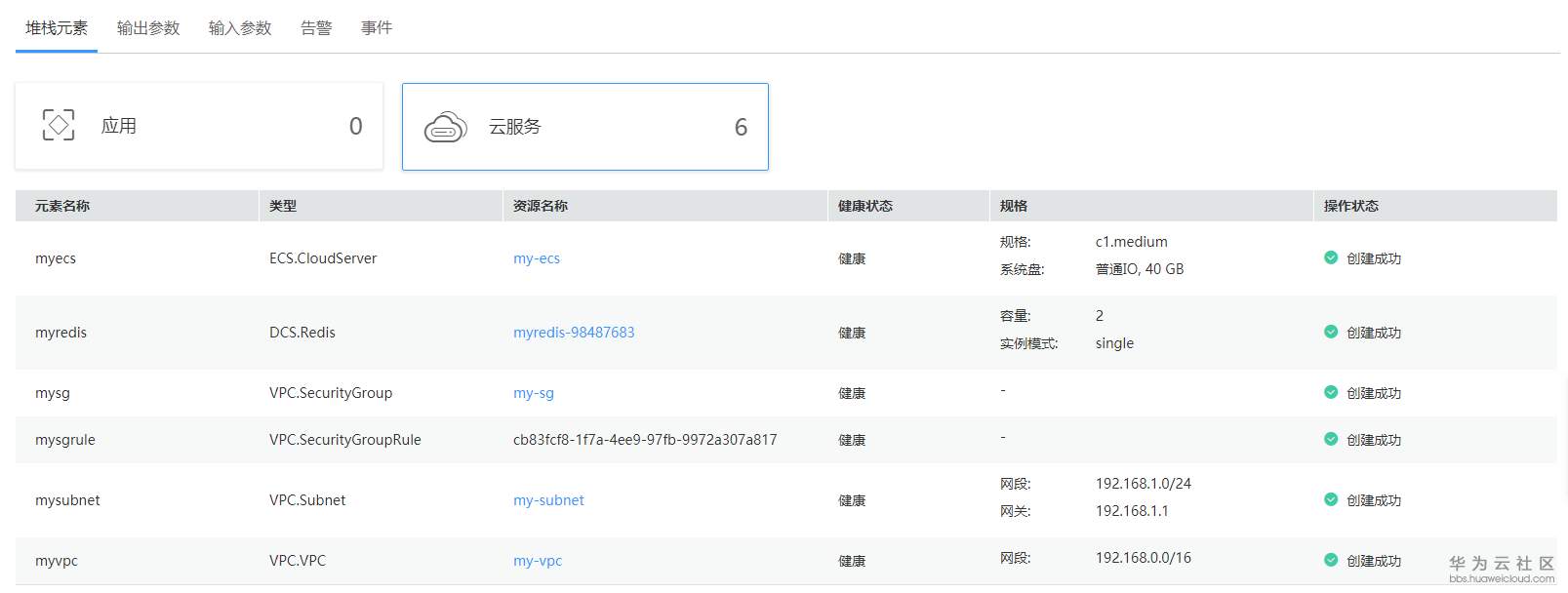Click the 应用 scan-frame icon
This screenshot has width=1568, height=593.
coord(59,125)
